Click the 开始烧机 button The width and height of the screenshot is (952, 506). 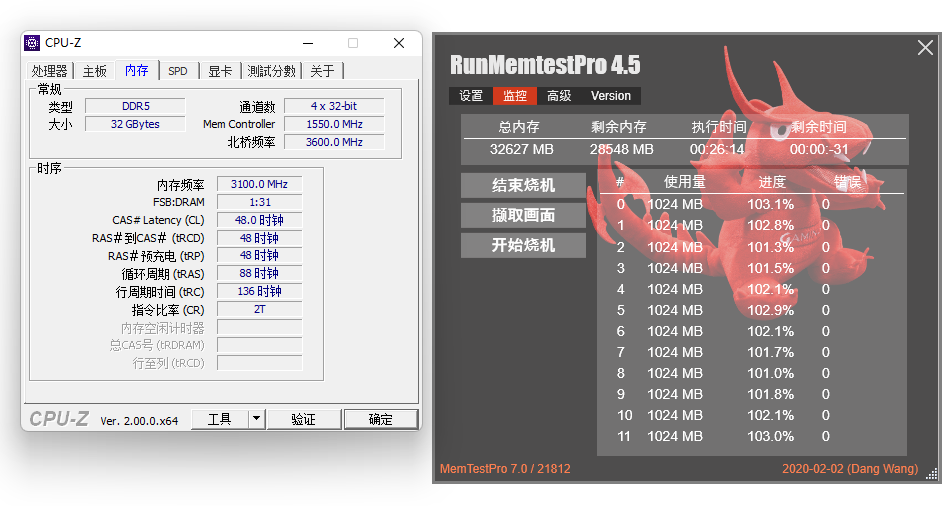(x=523, y=245)
